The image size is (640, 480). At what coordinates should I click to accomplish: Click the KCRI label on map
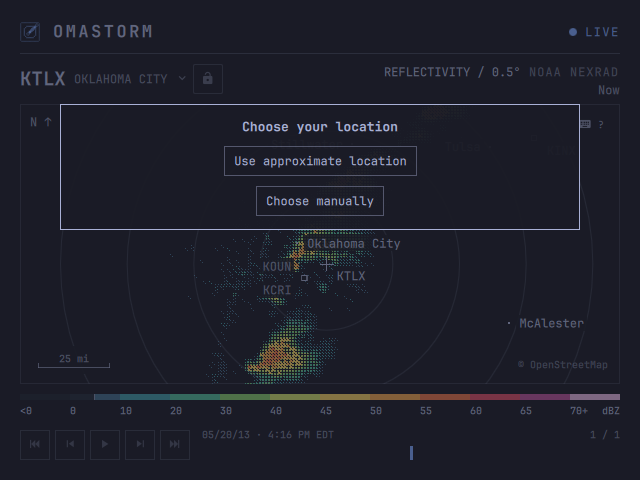point(277,290)
